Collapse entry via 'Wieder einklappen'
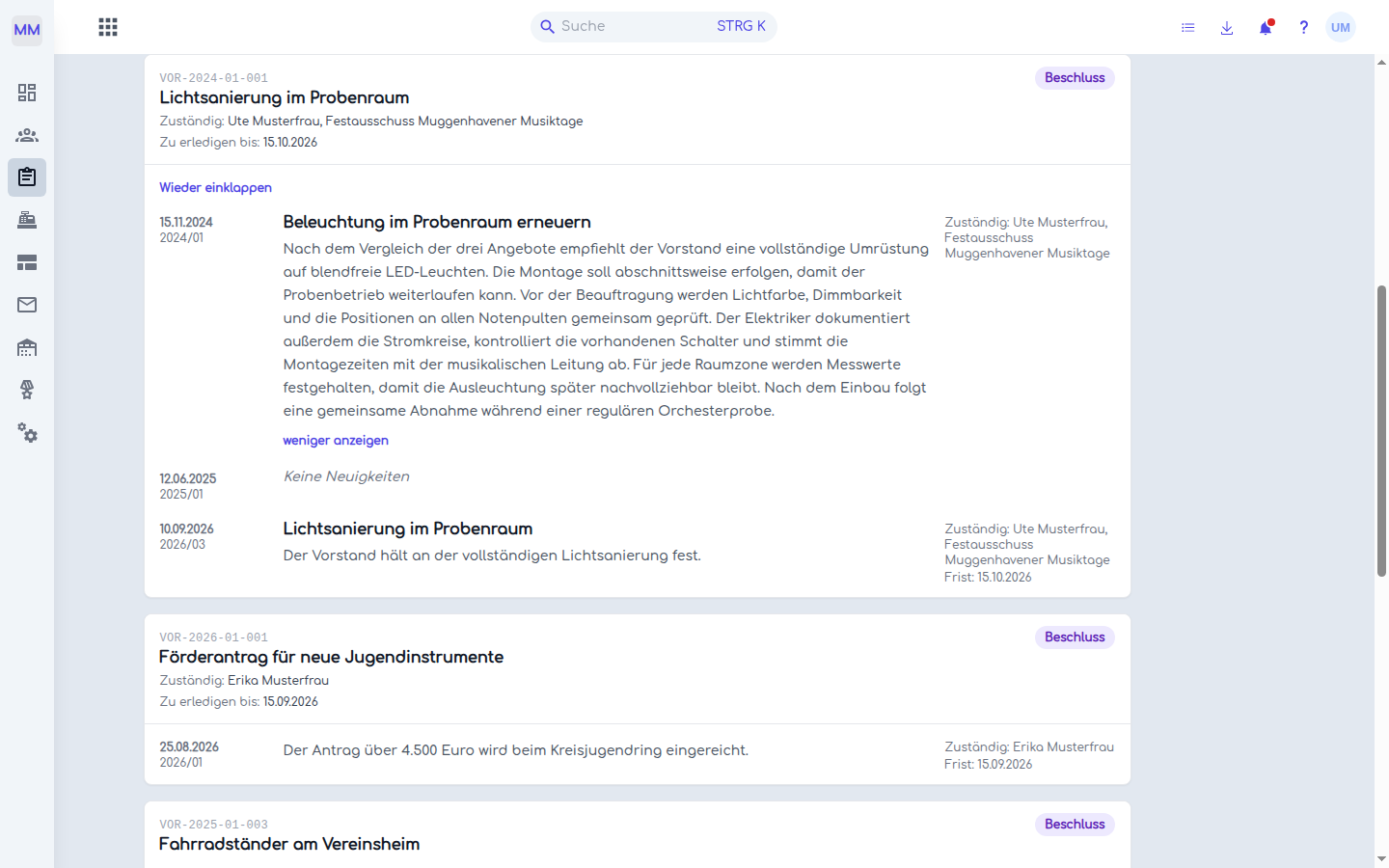This screenshot has height=868, width=1389. (215, 187)
